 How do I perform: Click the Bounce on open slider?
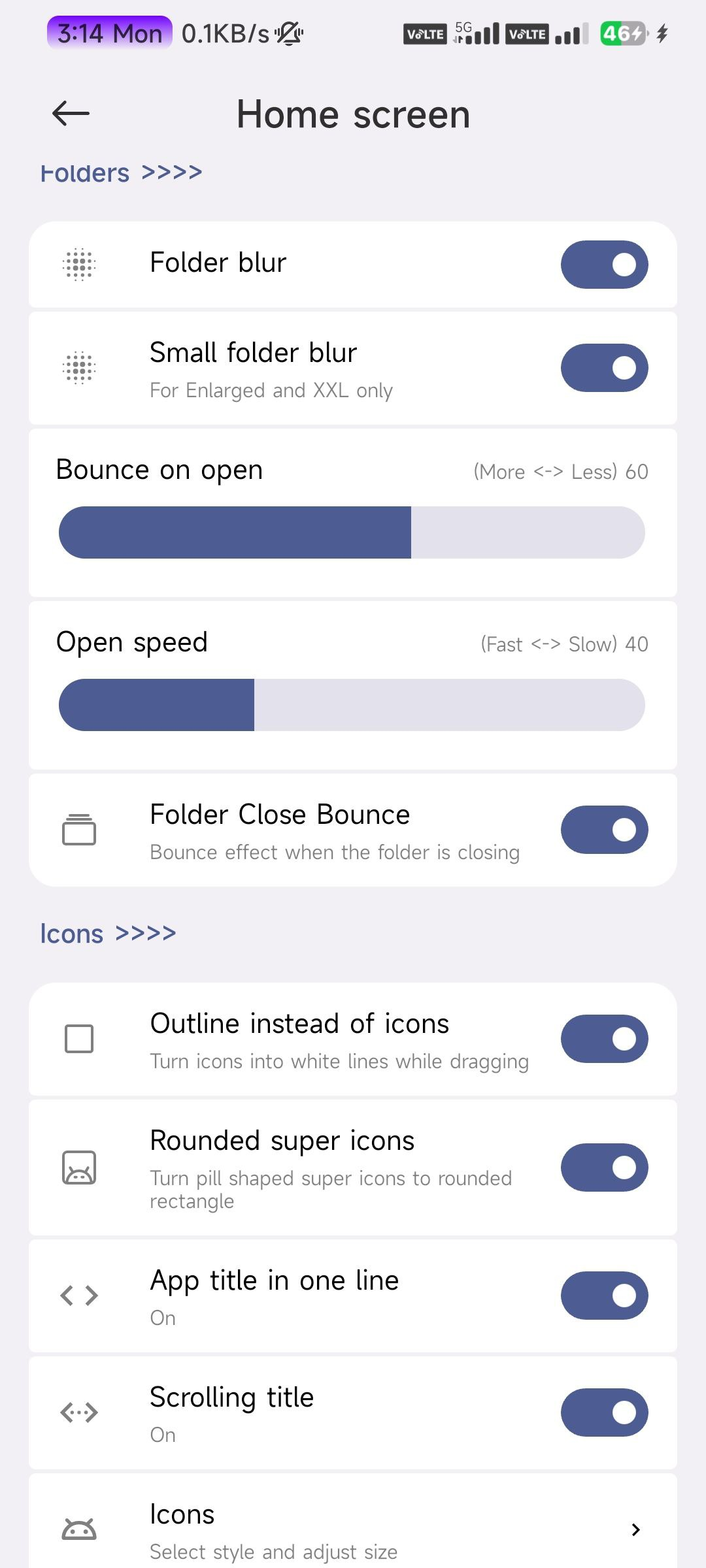click(x=352, y=532)
